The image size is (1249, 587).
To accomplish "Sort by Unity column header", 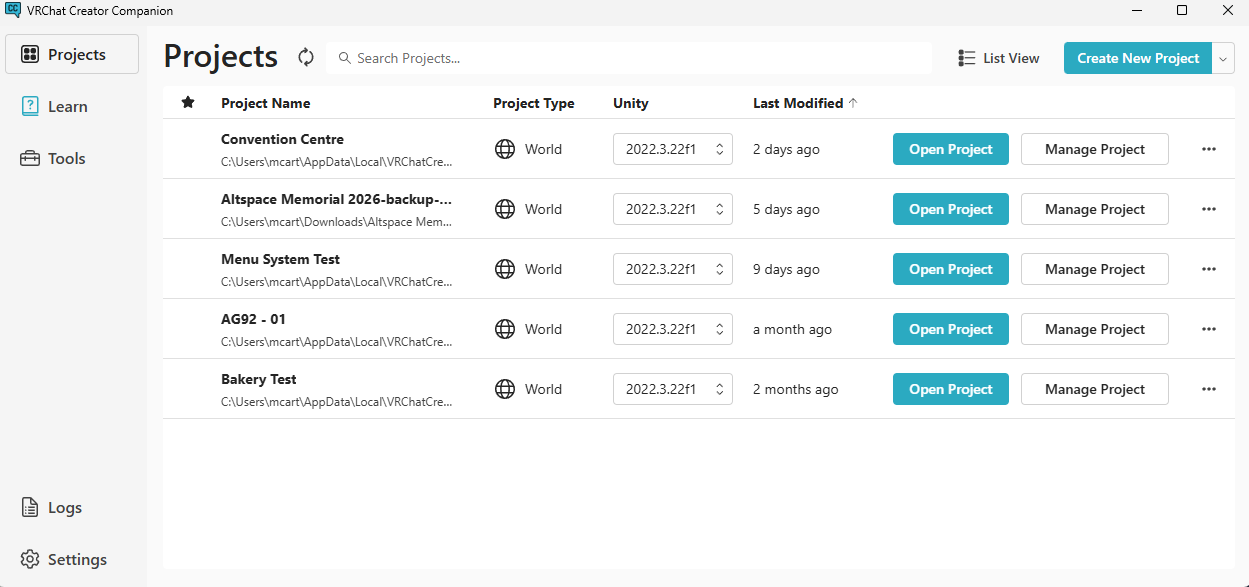I will click(x=631, y=103).
